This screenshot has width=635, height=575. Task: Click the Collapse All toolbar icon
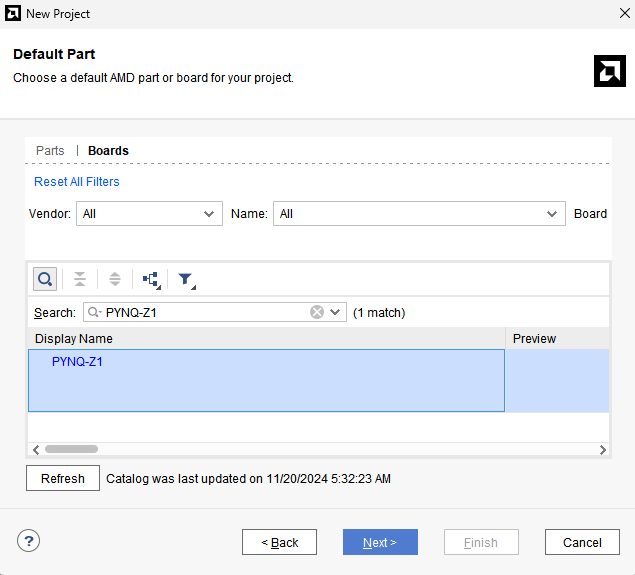(80, 279)
